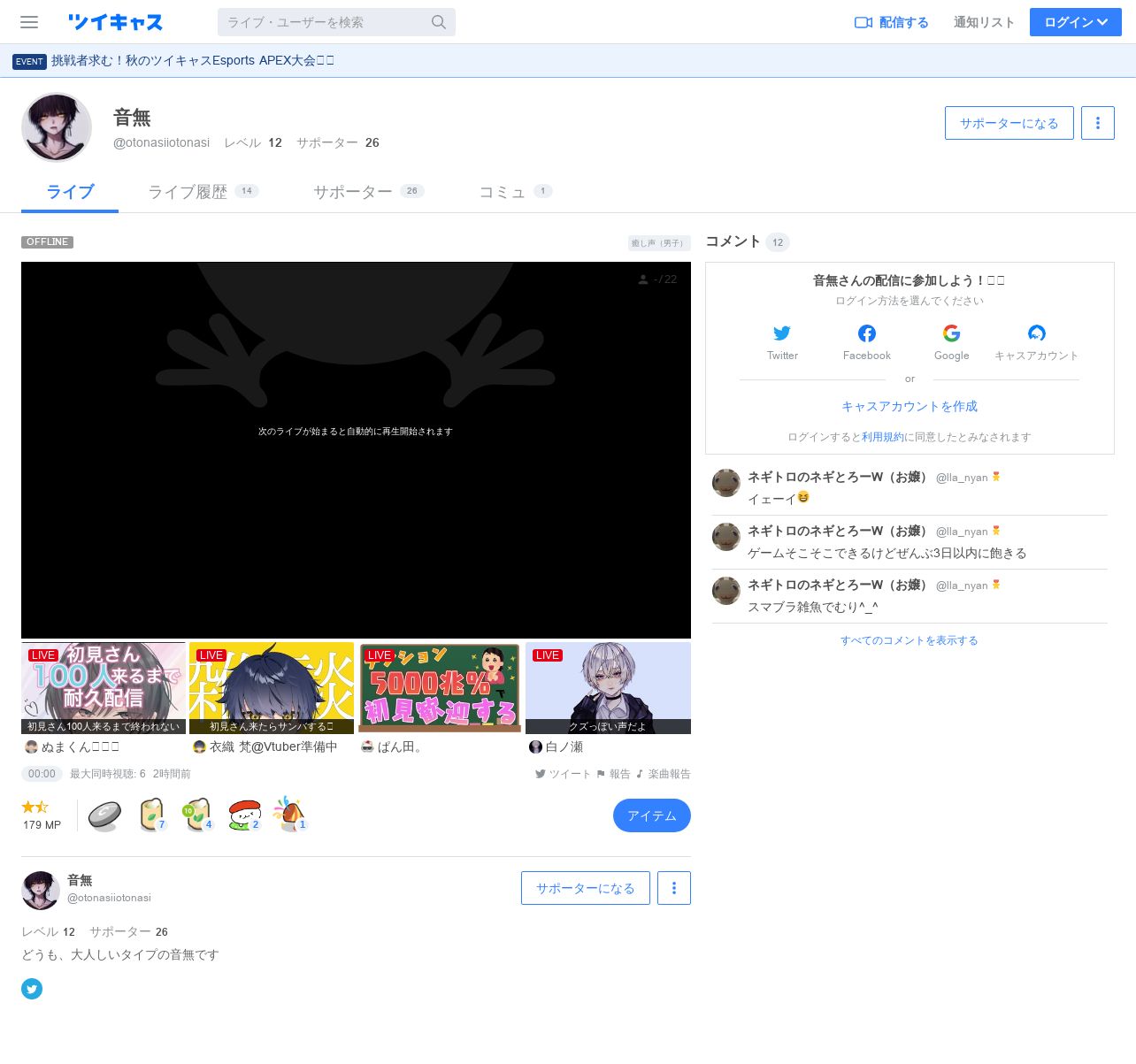Log in with Google icon
Viewport: 1136px width, 1064px height.
tap(952, 333)
